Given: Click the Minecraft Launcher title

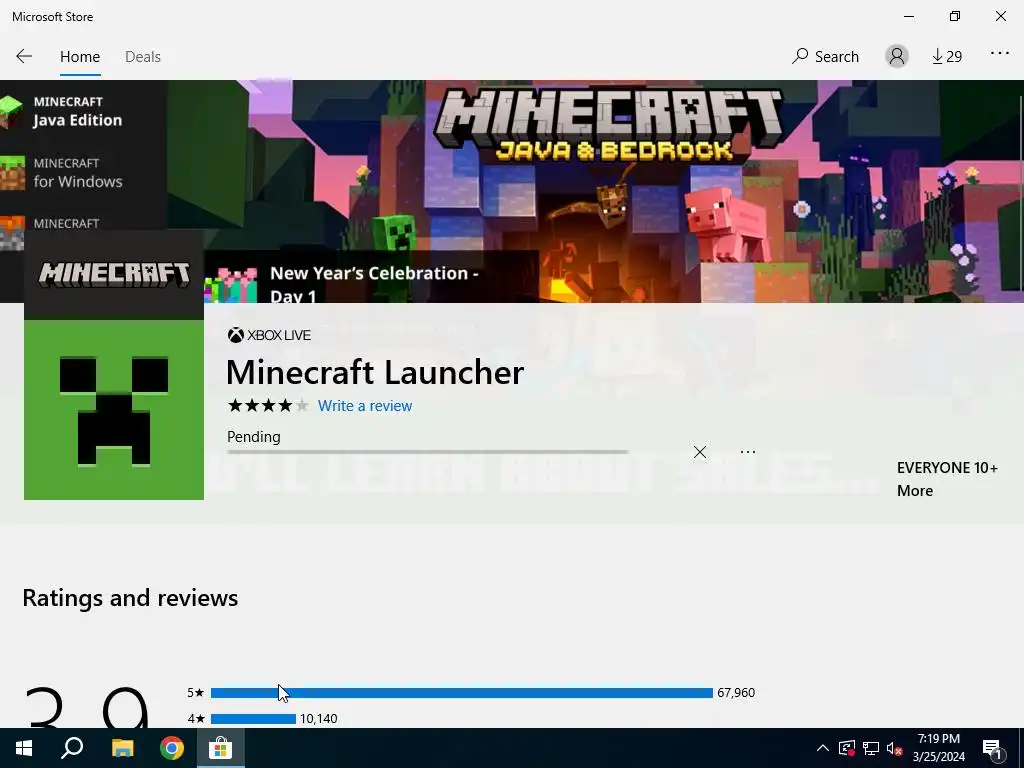Looking at the screenshot, I should [x=375, y=372].
